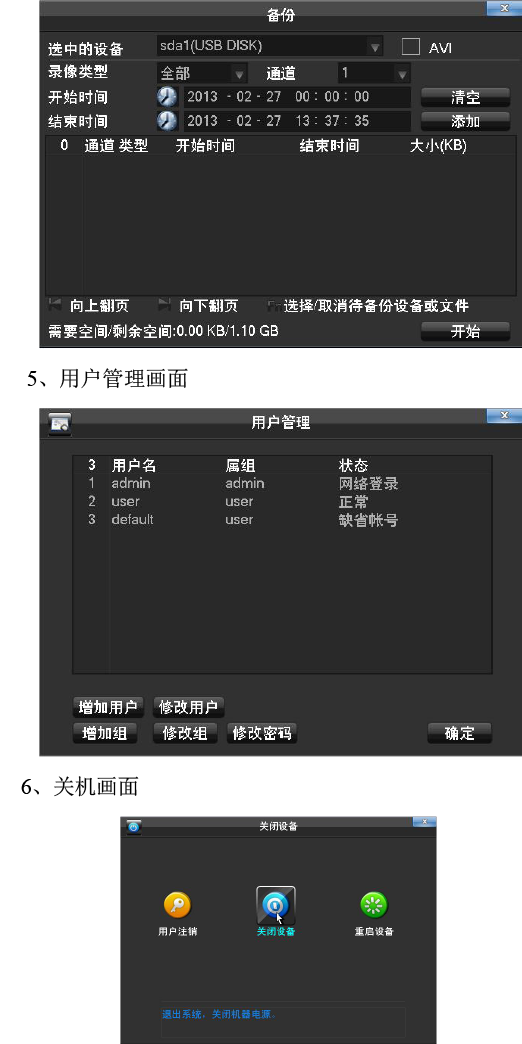Select the default user row
Screen dimensions: 522x1044
(x=282, y=519)
